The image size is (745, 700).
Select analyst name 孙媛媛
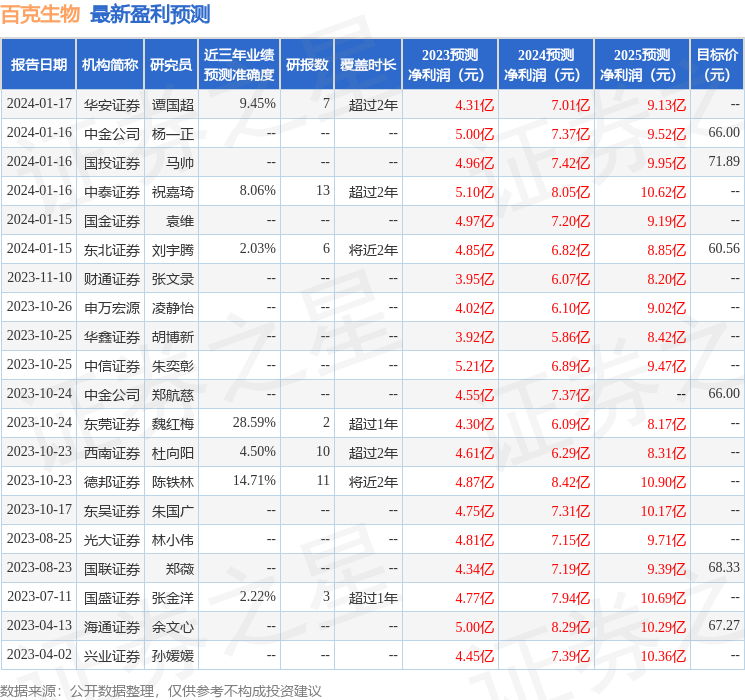[173, 656]
